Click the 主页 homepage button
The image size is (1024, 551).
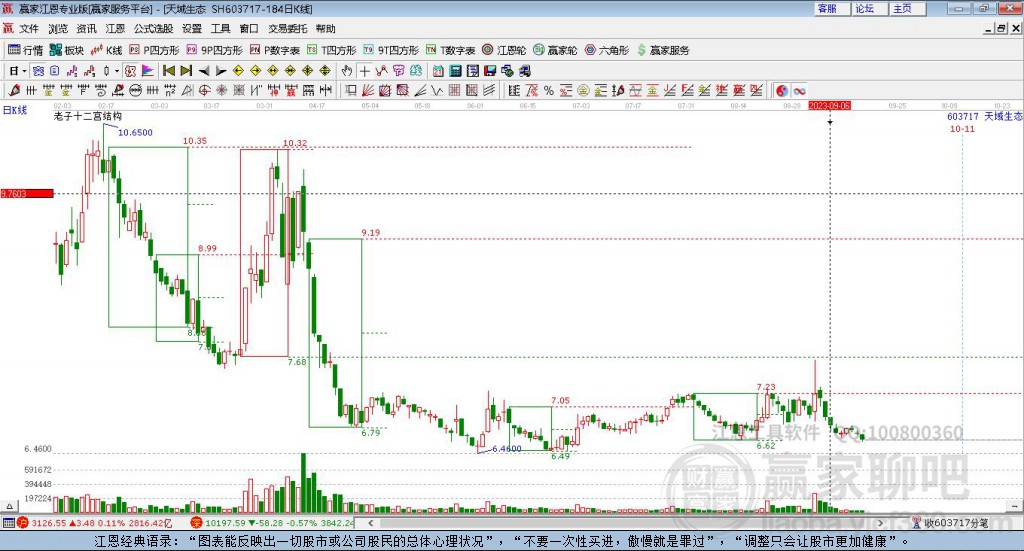(907, 8)
